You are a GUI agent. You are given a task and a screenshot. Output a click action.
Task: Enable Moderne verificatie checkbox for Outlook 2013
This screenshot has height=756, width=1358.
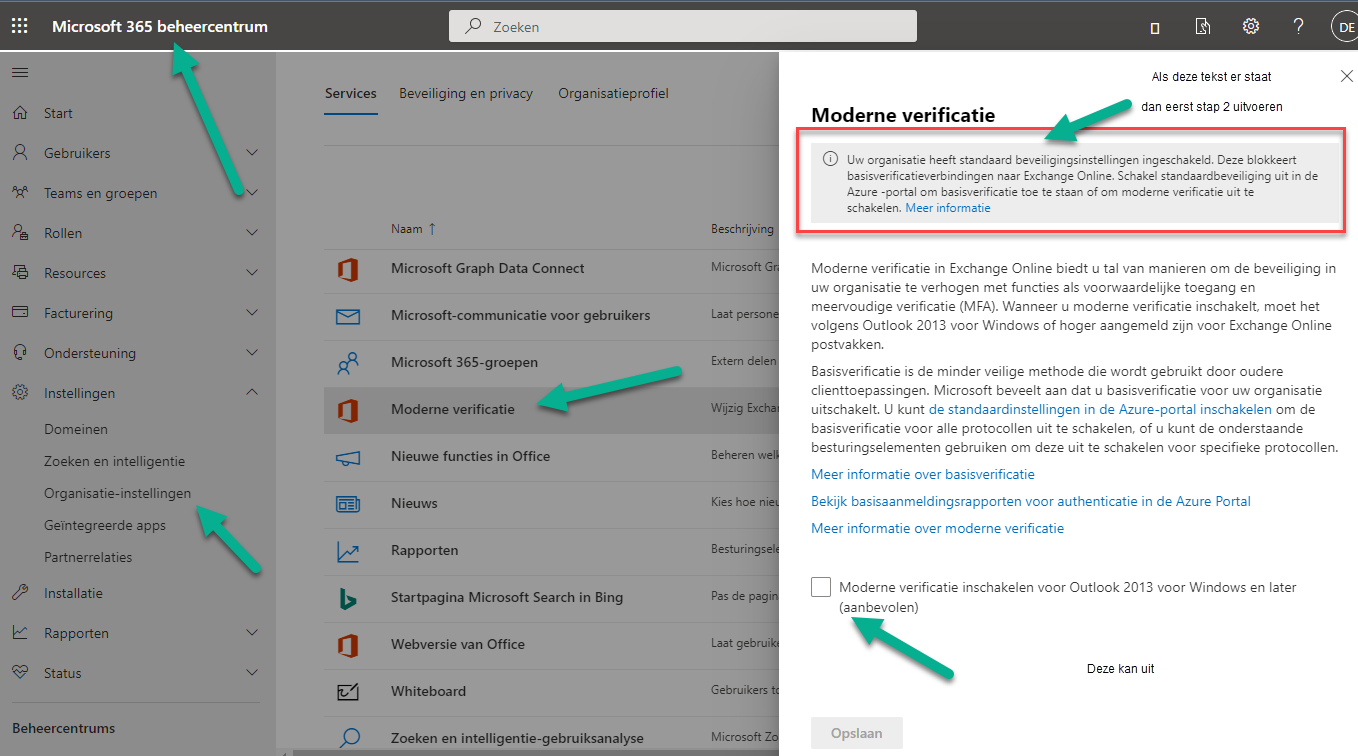click(x=821, y=587)
